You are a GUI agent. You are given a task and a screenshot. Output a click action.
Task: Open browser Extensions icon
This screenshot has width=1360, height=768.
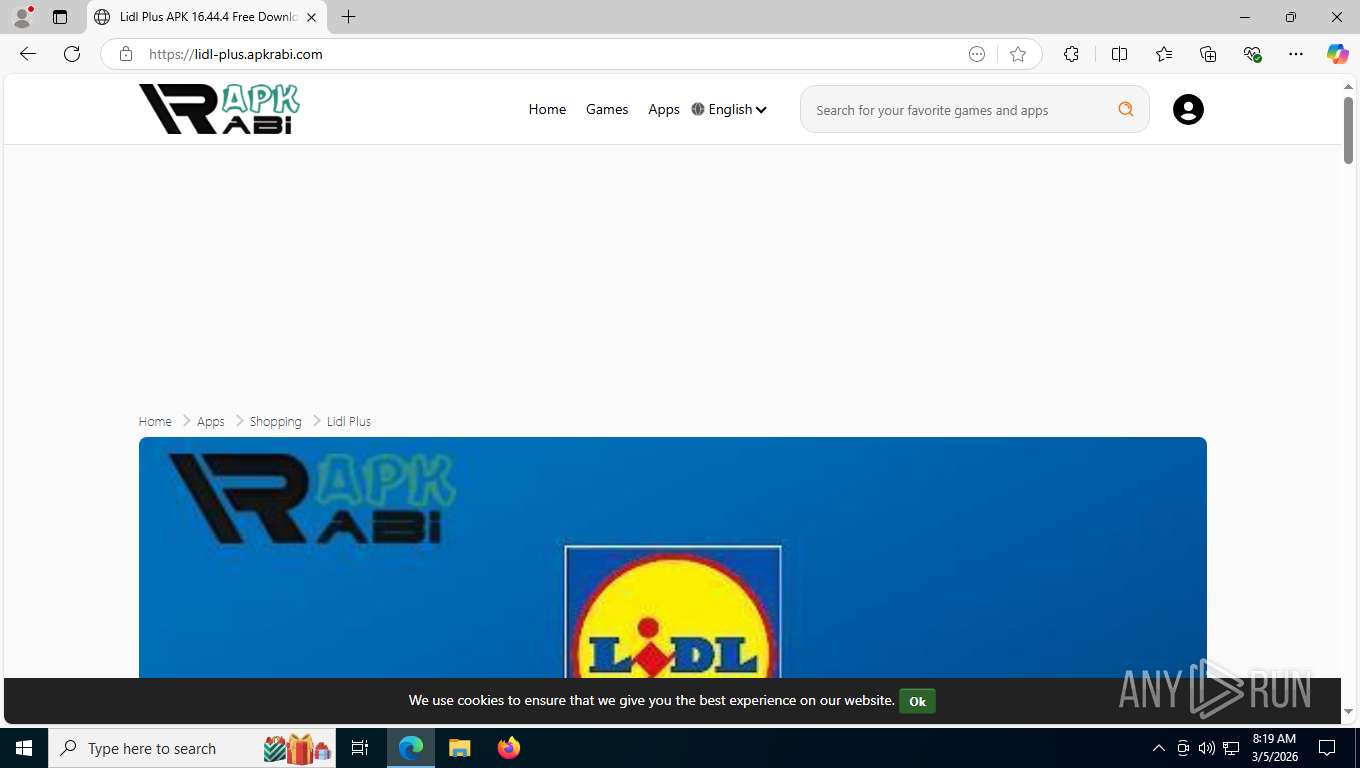coord(1071,54)
